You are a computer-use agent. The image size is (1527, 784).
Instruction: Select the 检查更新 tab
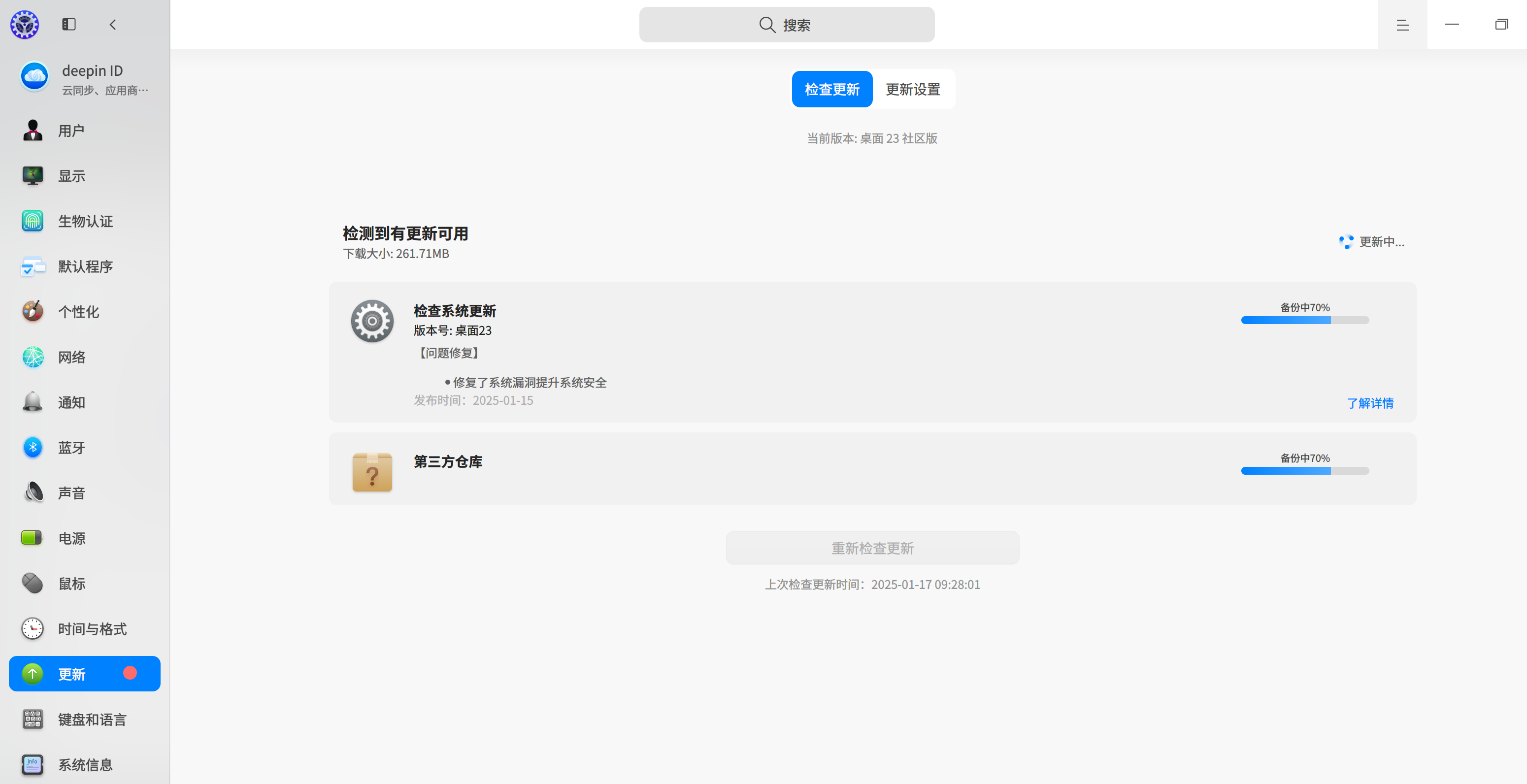[x=831, y=90]
